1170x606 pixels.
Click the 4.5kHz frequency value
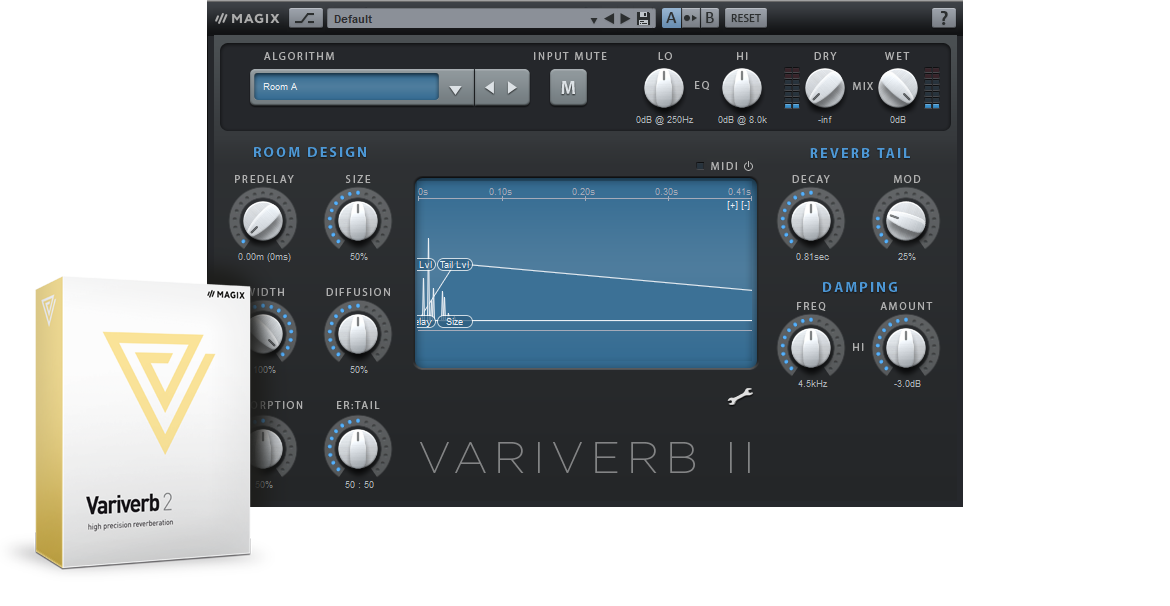(x=812, y=384)
